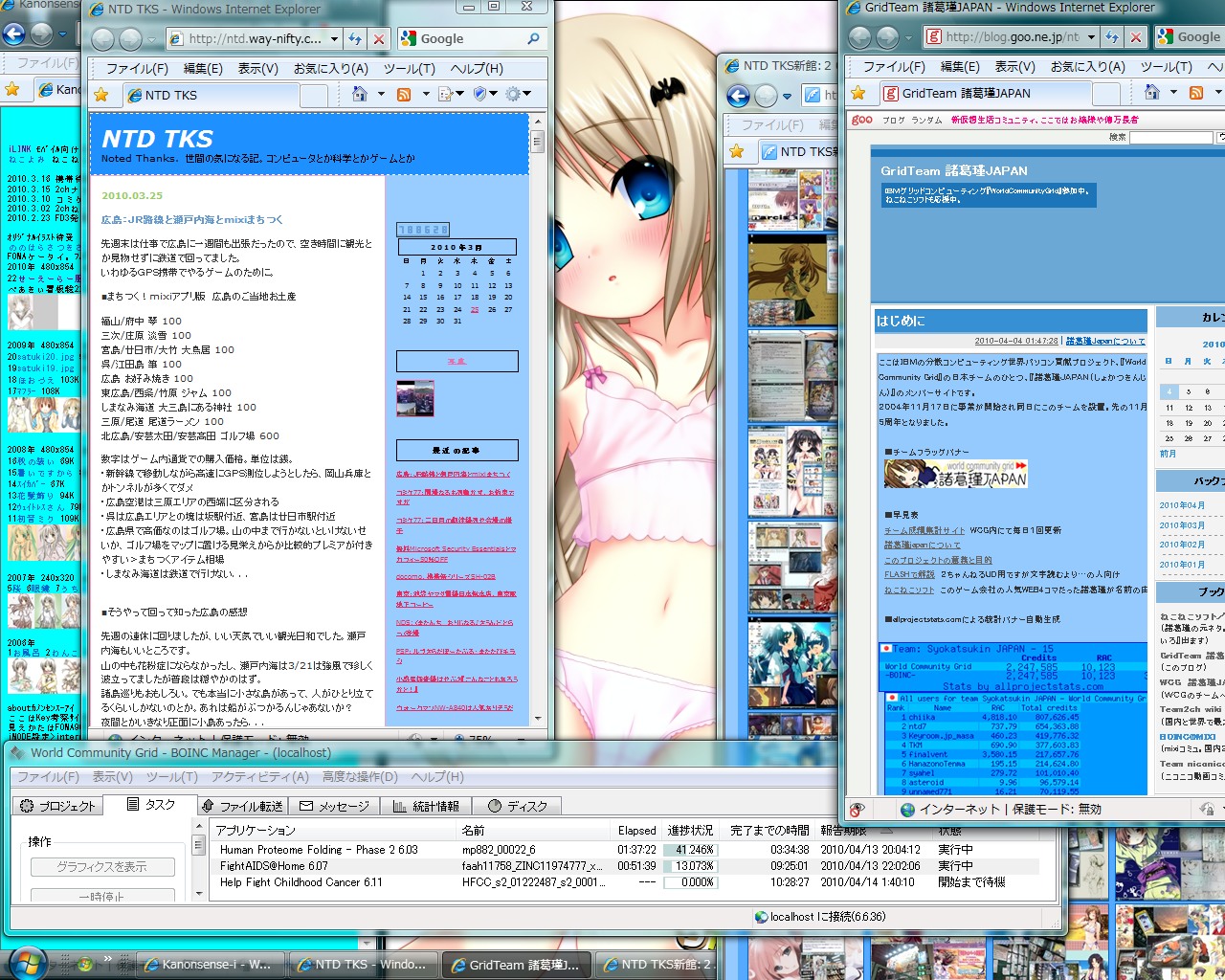1225x980 pixels.
Task: Click progress bar of FightAIDS@Home task
Action: click(690, 866)
